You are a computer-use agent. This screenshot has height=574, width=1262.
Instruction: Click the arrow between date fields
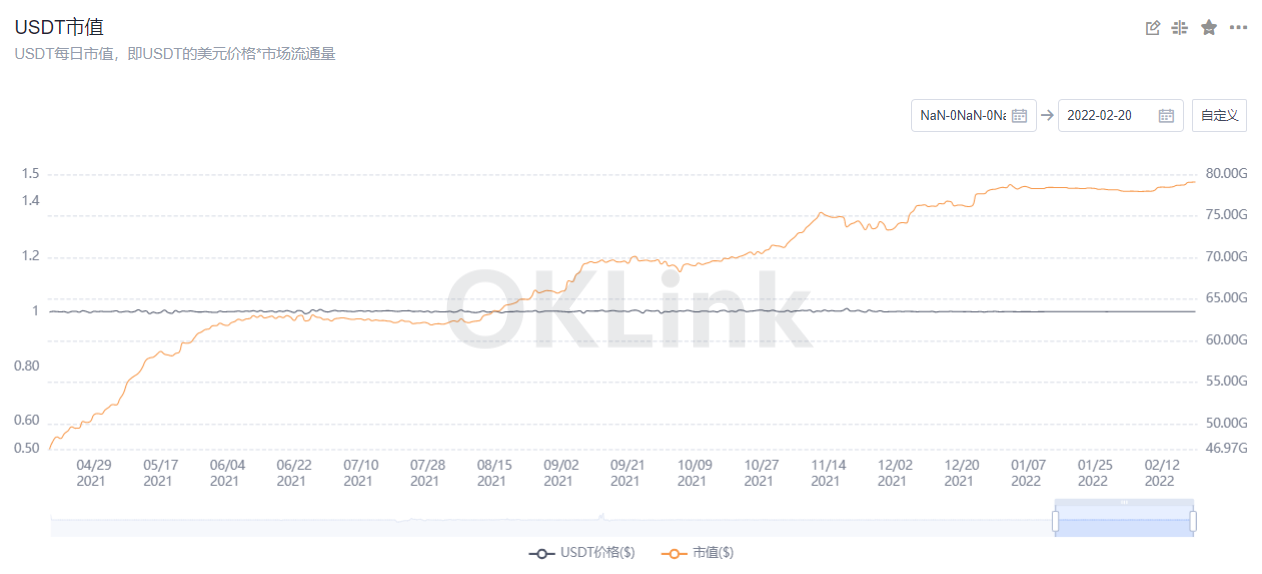point(1047,115)
